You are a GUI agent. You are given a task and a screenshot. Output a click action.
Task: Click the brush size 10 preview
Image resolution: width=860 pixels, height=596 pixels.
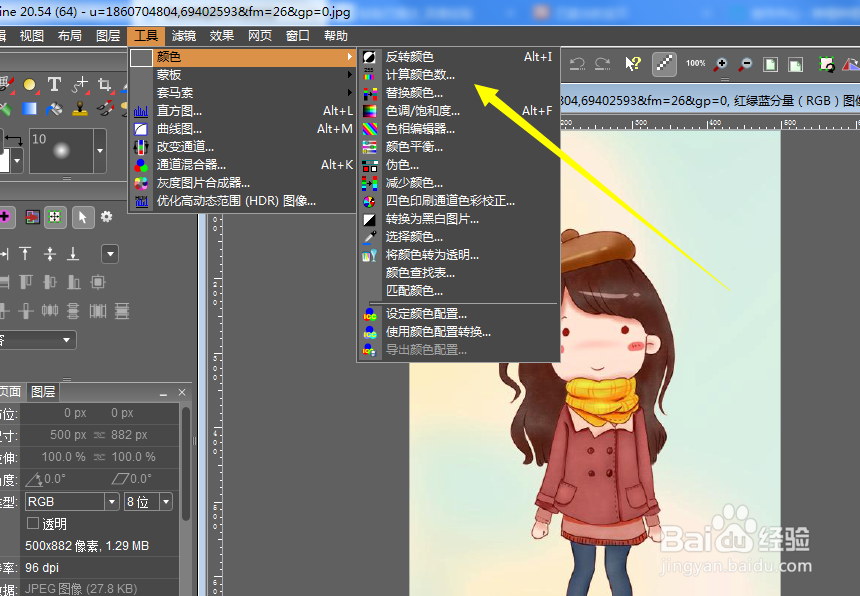61,151
